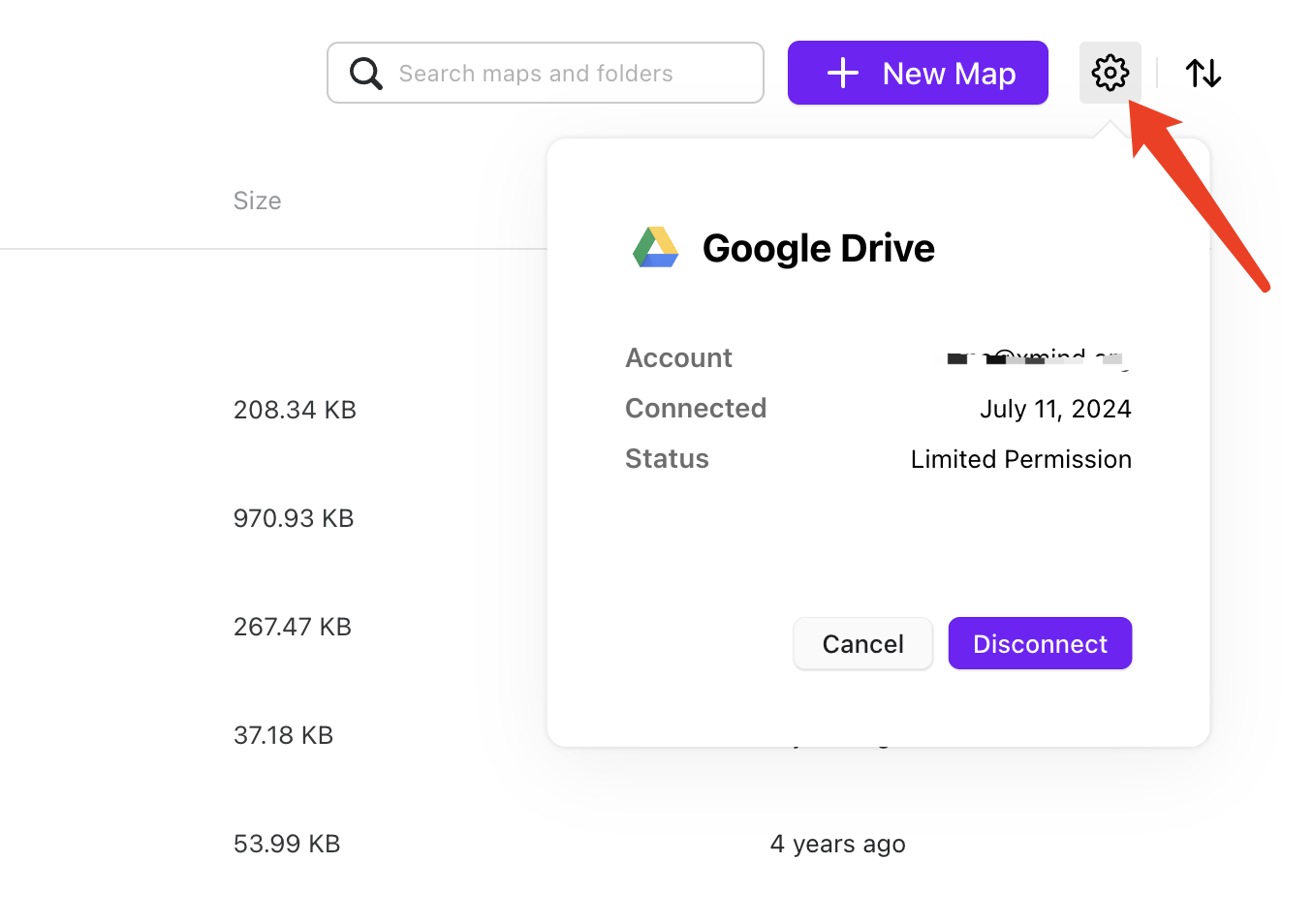The height and width of the screenshot is (924, 1314).
Task: Select the 970.93 KB file size
Action: click(294, 518)
